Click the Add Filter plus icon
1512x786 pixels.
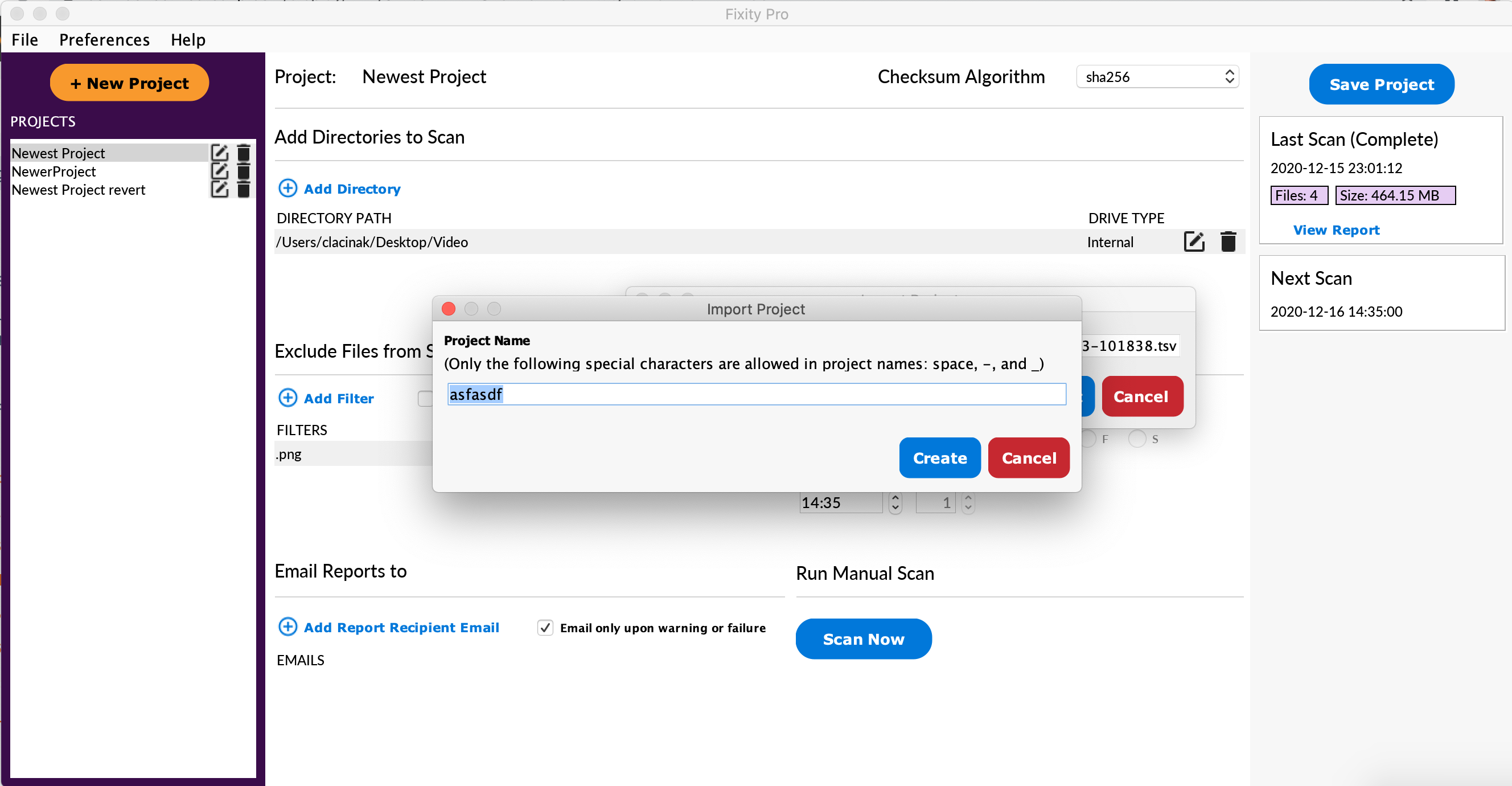287,398
